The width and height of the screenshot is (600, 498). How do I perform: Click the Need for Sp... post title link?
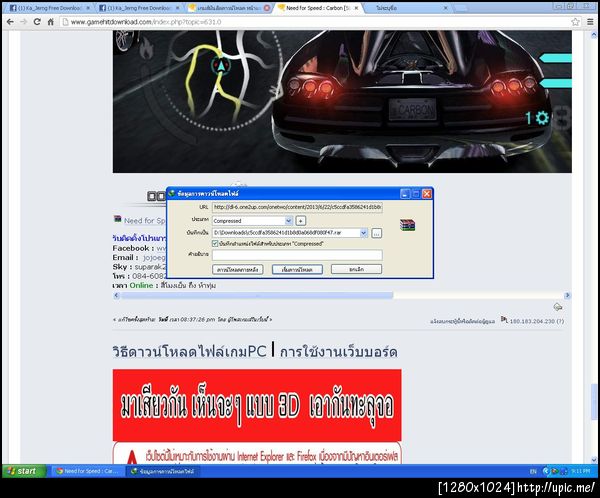pos(145,220)
